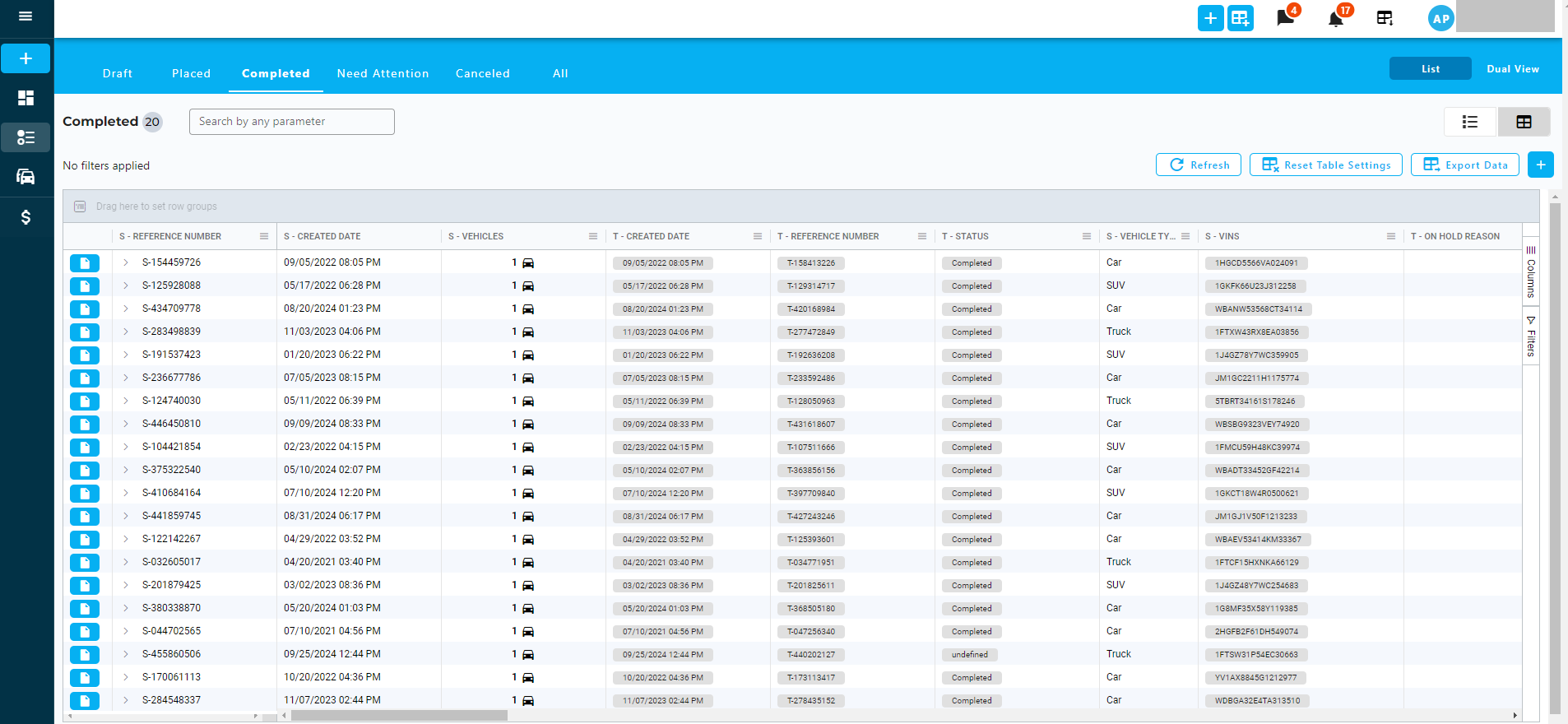This screenshot has width=1568, height=724.
Task: Click VIN 1HGCD5566VA024091
Action: [x=1256, y=263]
